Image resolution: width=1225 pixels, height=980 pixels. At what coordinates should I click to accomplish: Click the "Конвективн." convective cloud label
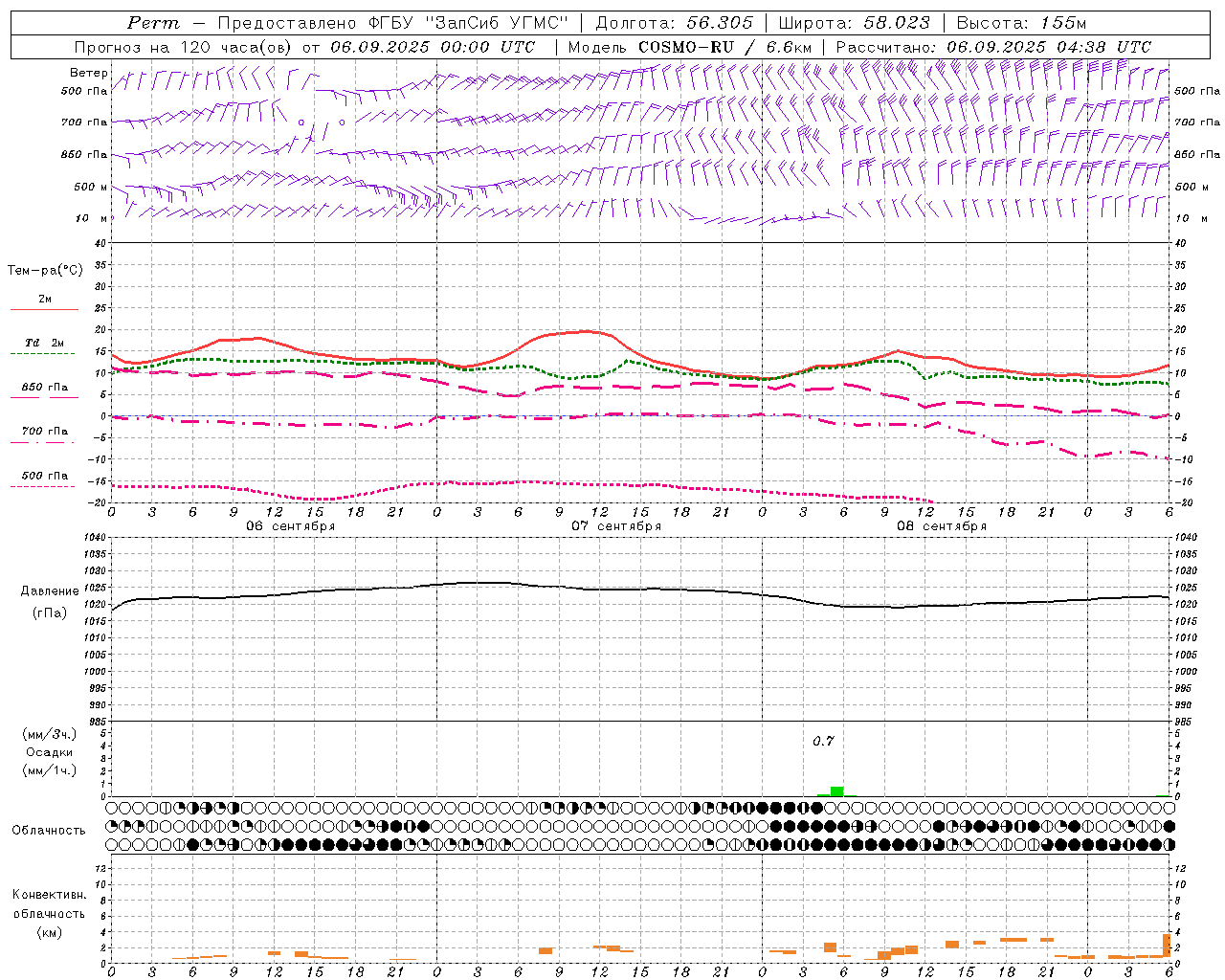pos(50,895)
